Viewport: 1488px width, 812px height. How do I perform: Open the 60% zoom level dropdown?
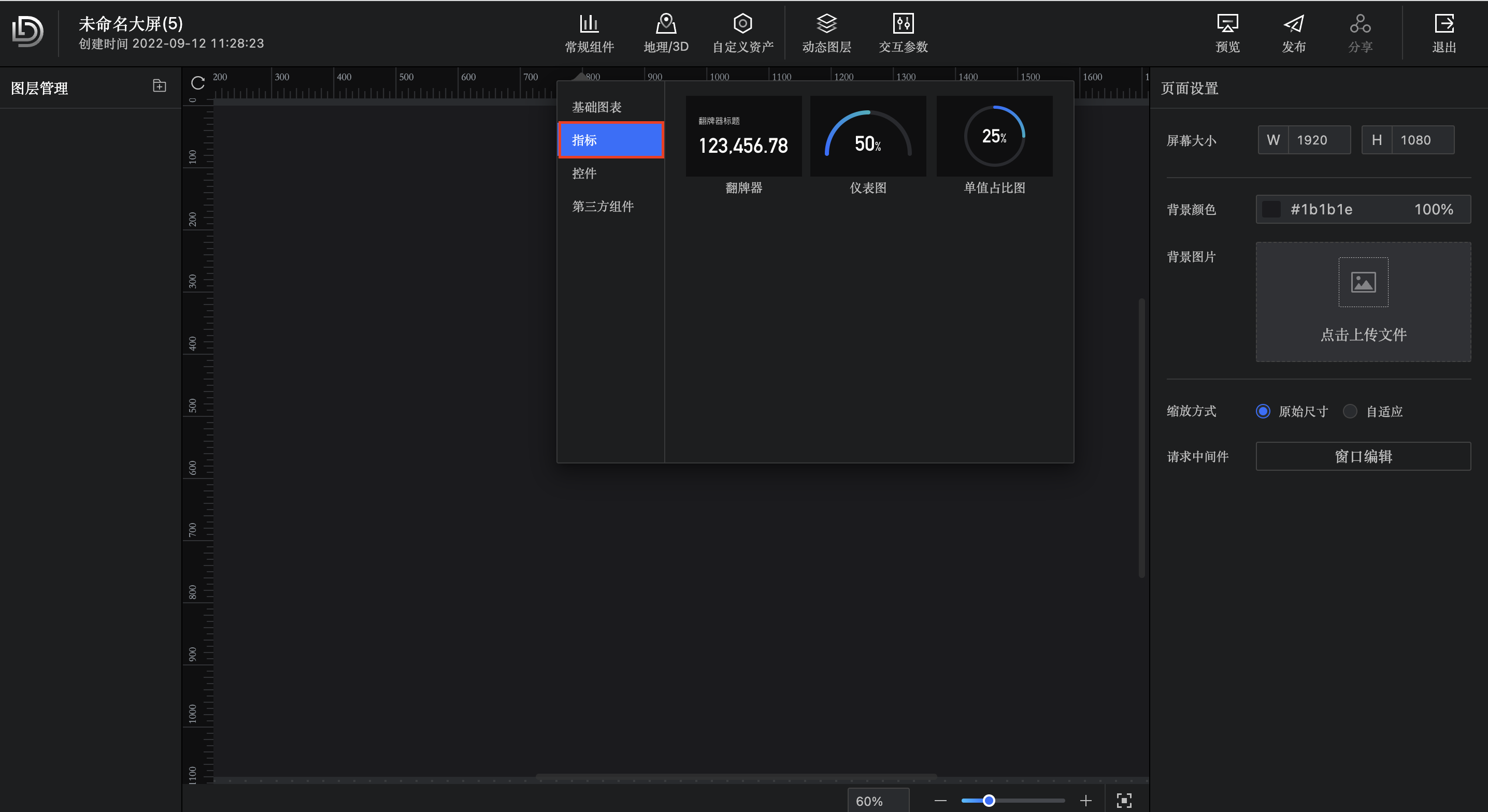point(878,801)
